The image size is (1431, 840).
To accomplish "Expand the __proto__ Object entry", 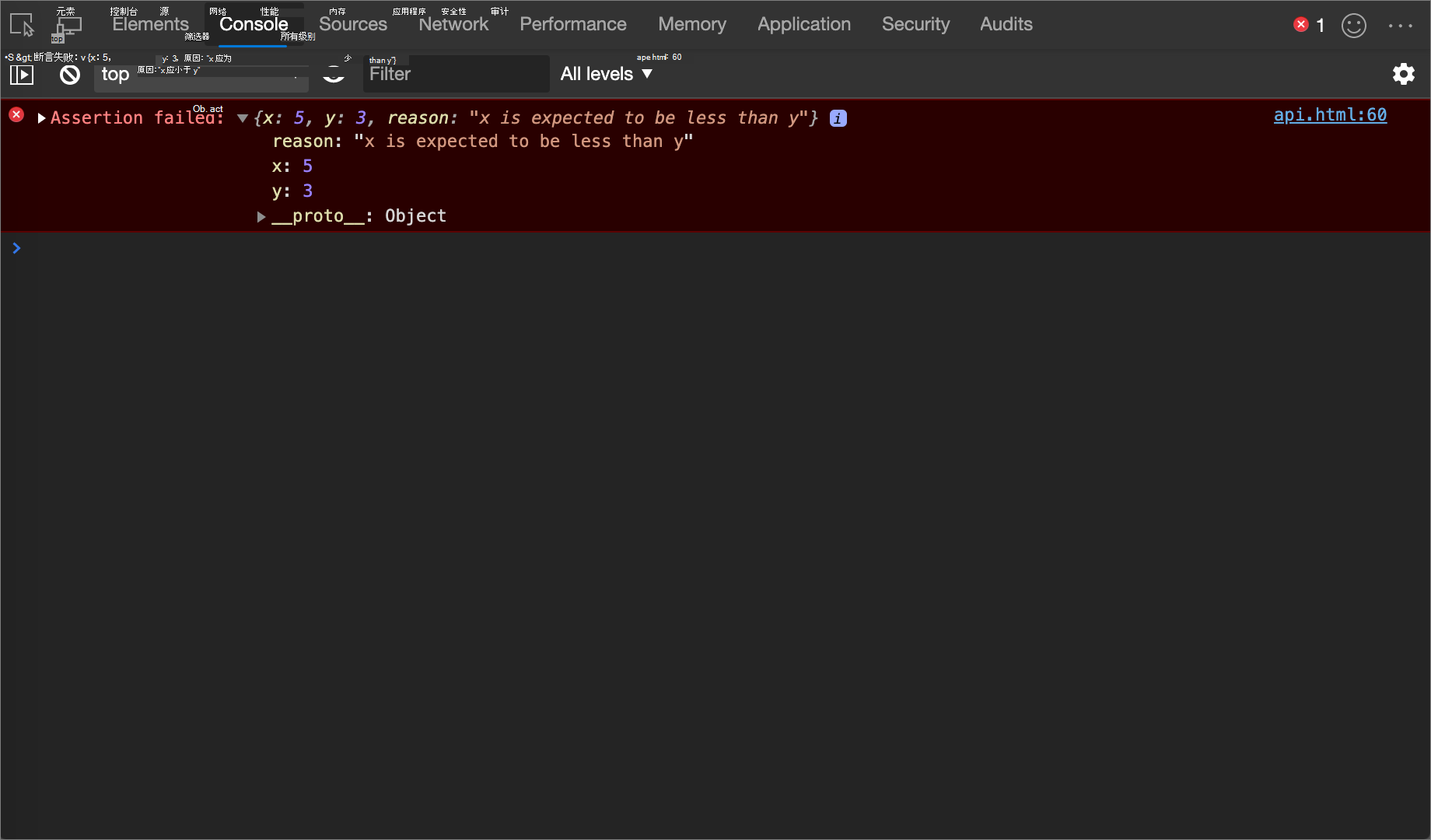I will click(261, 216).
